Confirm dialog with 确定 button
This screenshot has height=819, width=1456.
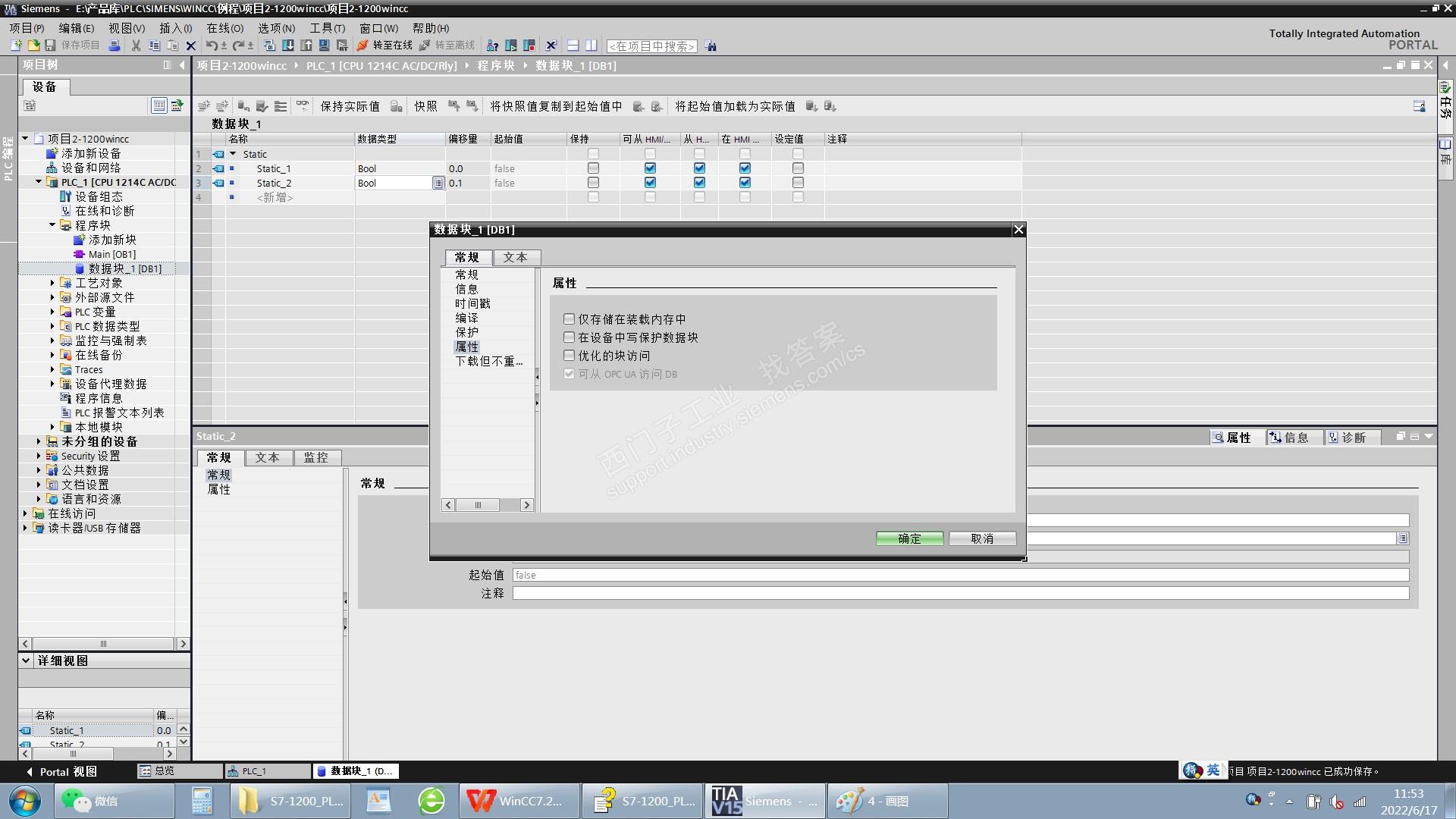click(909, 538)
